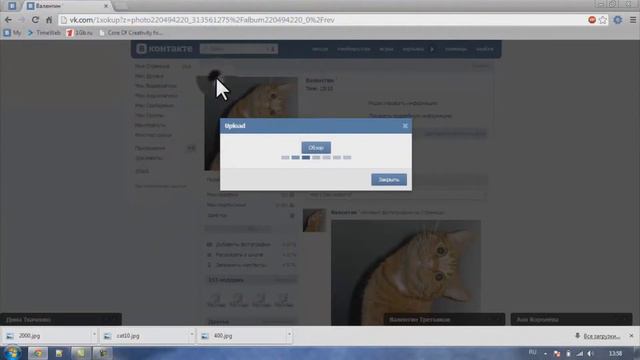Open the profile cat photo
Viewport: 640px width, 360px height.
(251, 124)
